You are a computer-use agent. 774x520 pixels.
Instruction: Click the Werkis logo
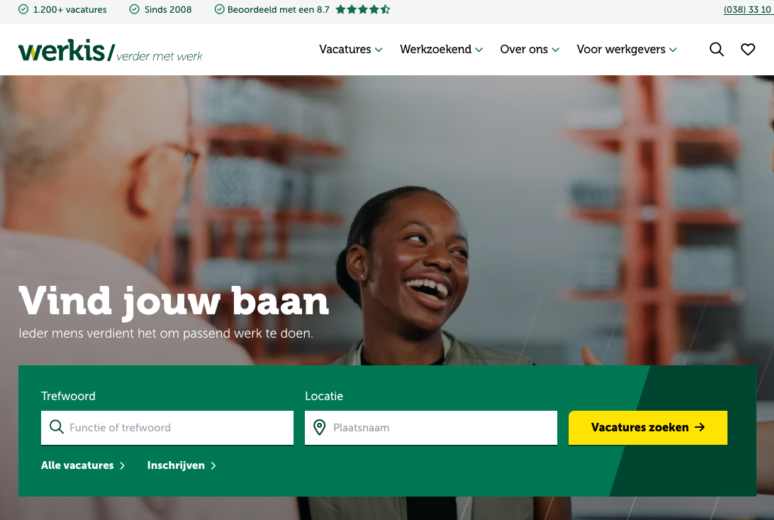pyautogui.click(x=111, y=51)
